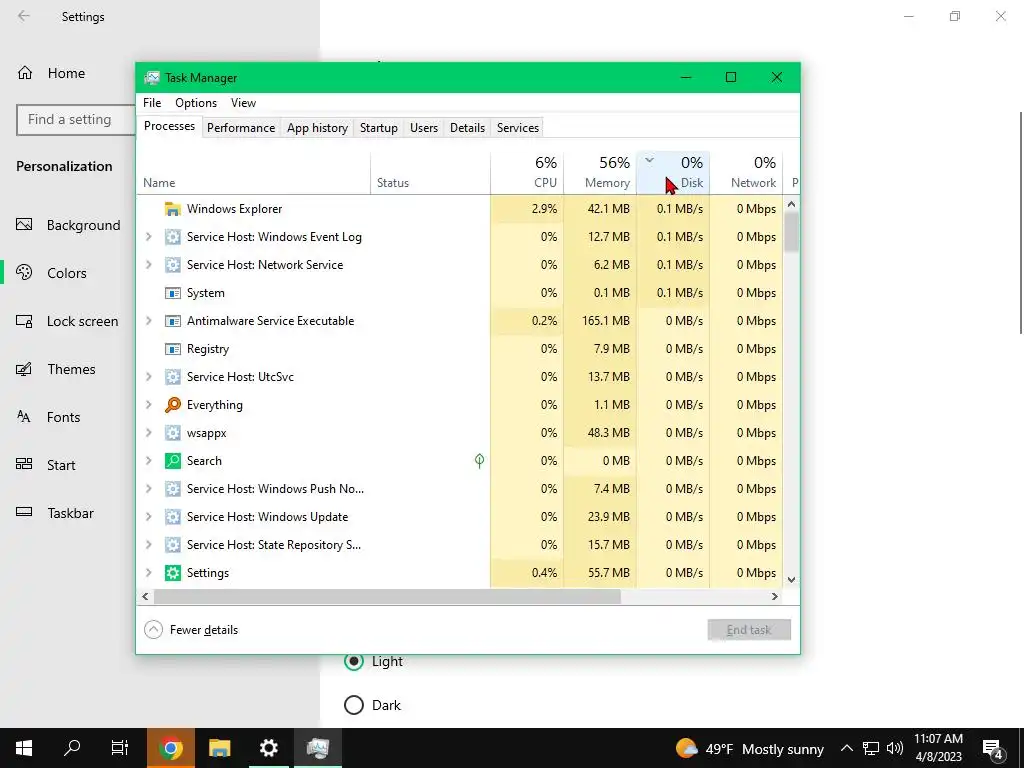
Task: Switch to the Startup tab
Action: [x=379, y=128]
